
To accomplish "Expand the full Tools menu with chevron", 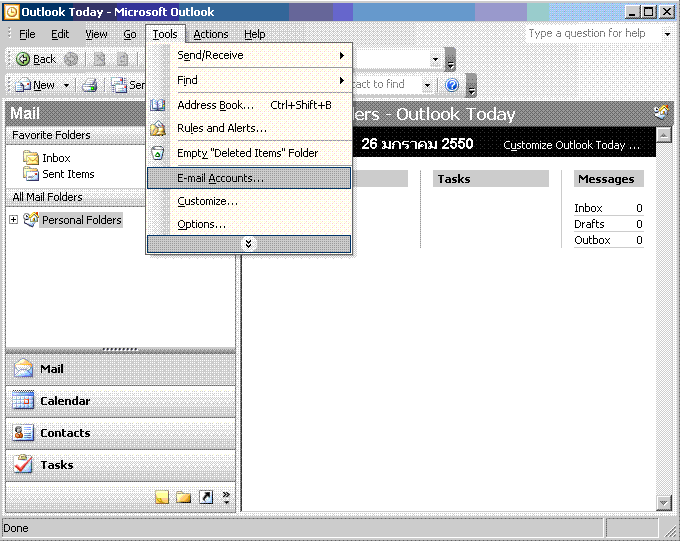I will pyautogui.click(x=249, y=244).
